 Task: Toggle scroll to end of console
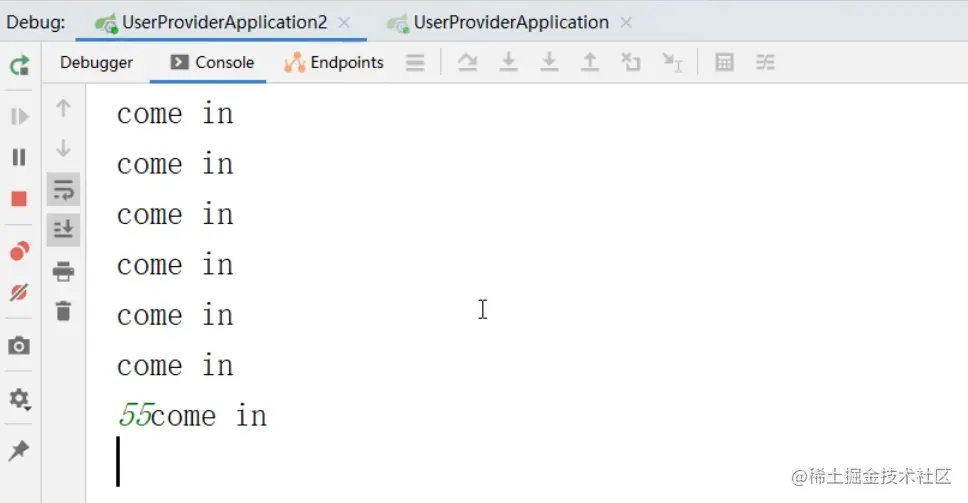[63, 230]
